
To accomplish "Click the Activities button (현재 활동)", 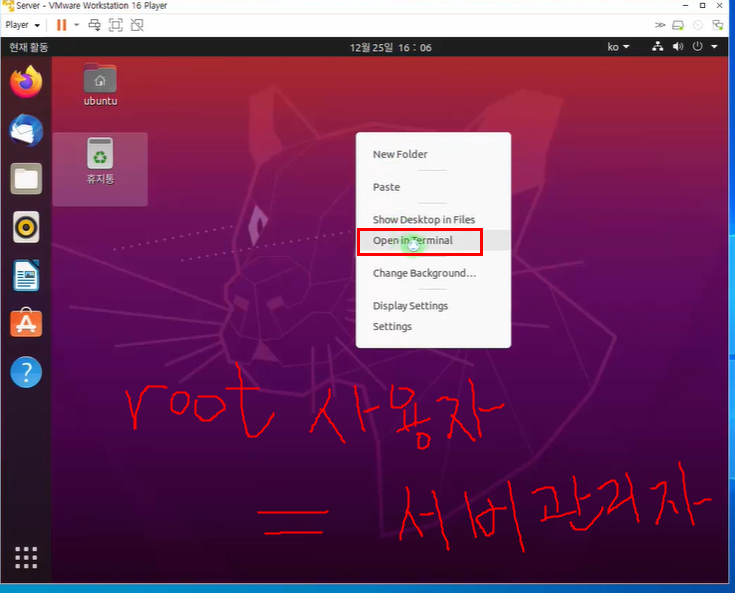I will click(29, 47).
